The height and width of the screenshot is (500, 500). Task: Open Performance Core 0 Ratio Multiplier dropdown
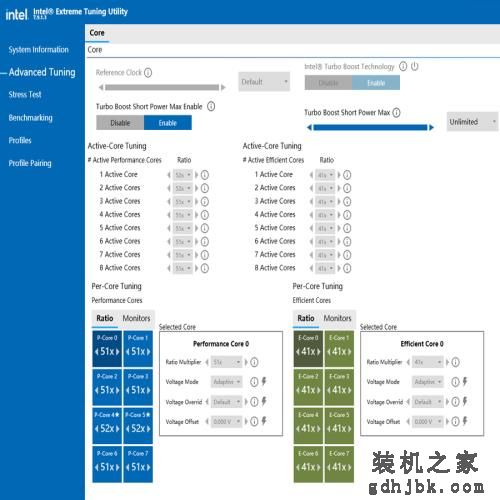227,362
